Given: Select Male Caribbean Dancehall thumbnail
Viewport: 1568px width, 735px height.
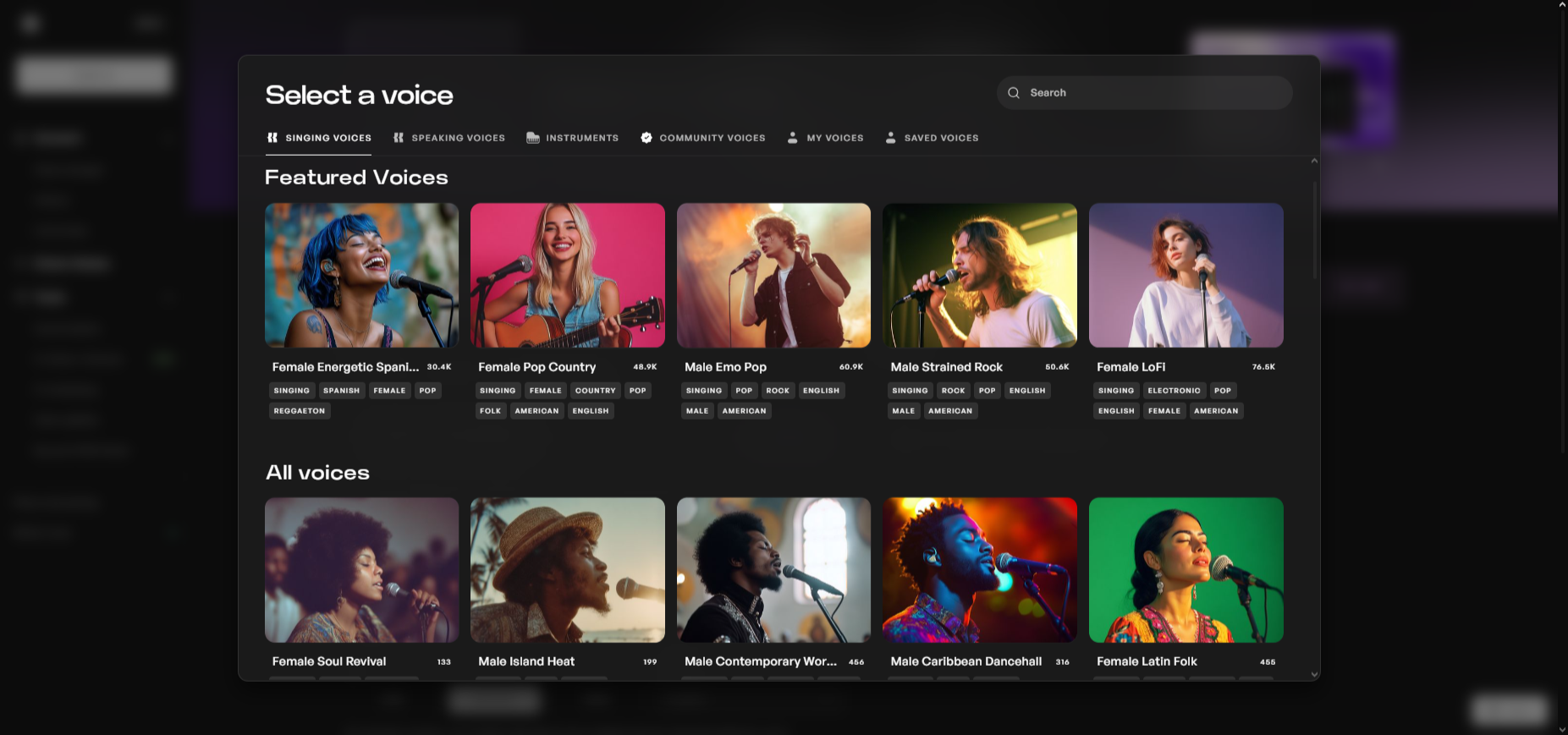Looking at the screenshot, I should 980,570.
